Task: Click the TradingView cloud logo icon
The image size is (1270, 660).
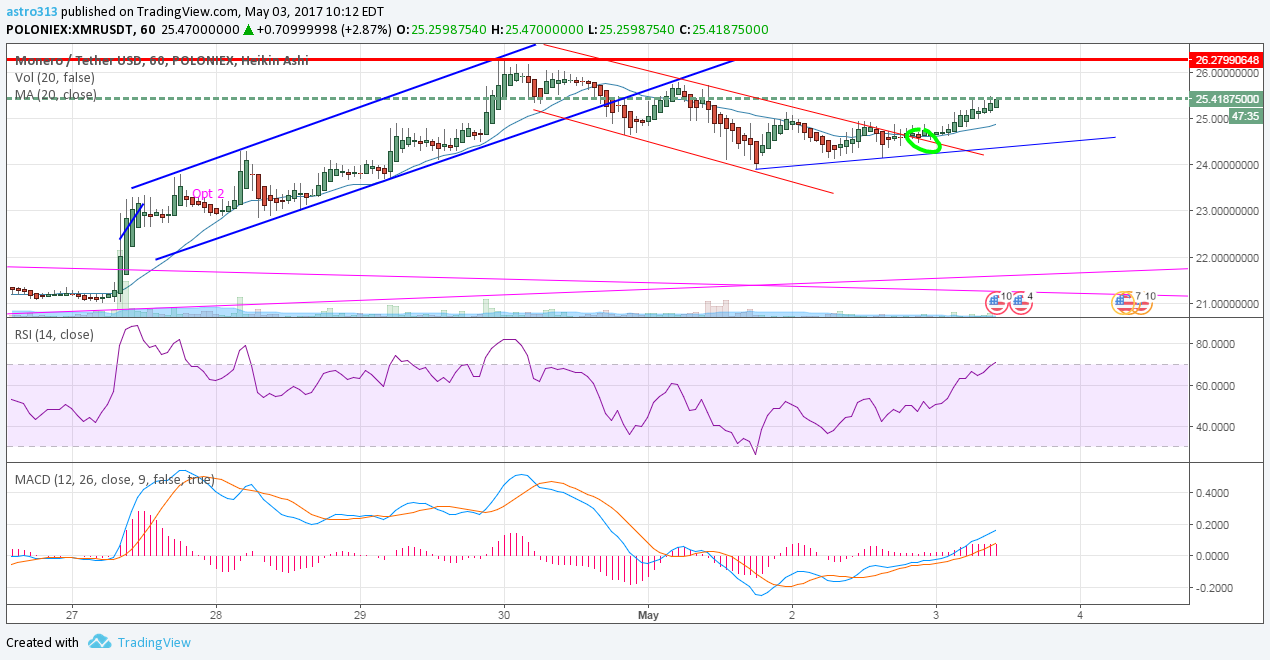Action: tap(98, 642)
